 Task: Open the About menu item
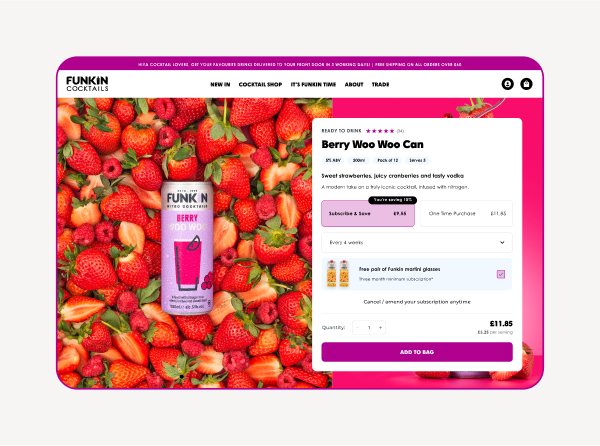coord(354,85)
